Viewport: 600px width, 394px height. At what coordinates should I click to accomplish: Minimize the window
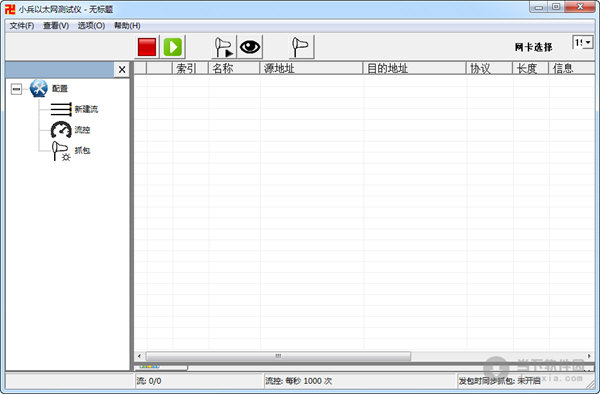(539, 7)
